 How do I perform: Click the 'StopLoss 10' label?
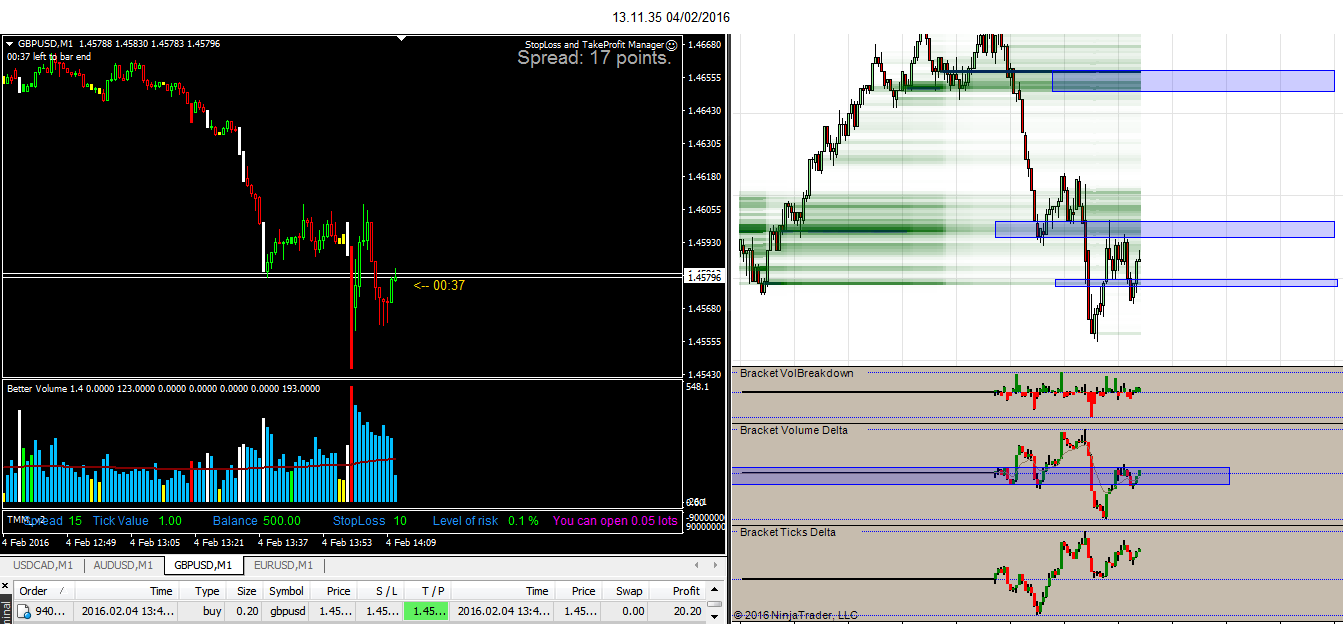pos(370,521)
